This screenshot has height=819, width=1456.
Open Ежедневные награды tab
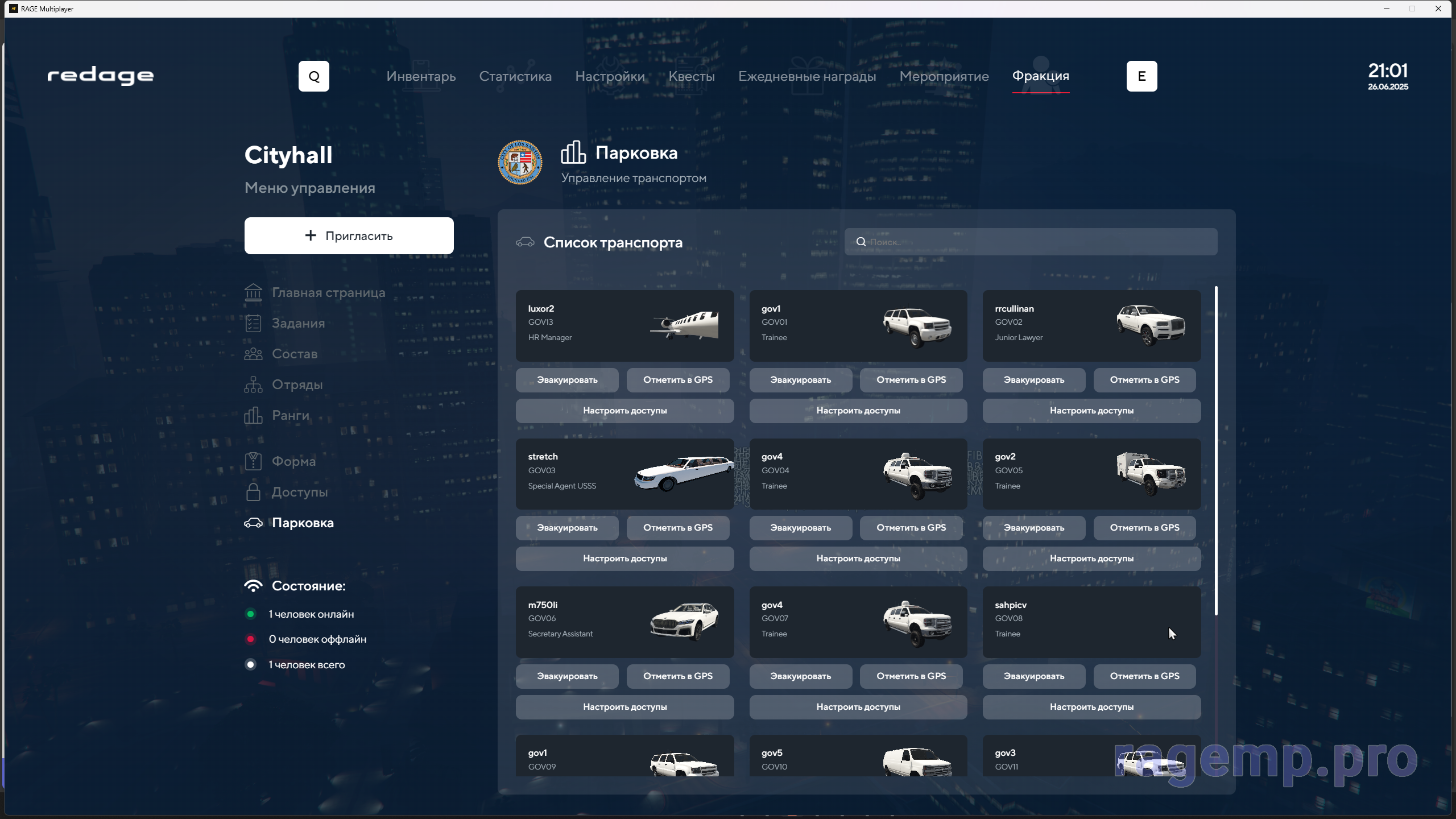807,76
